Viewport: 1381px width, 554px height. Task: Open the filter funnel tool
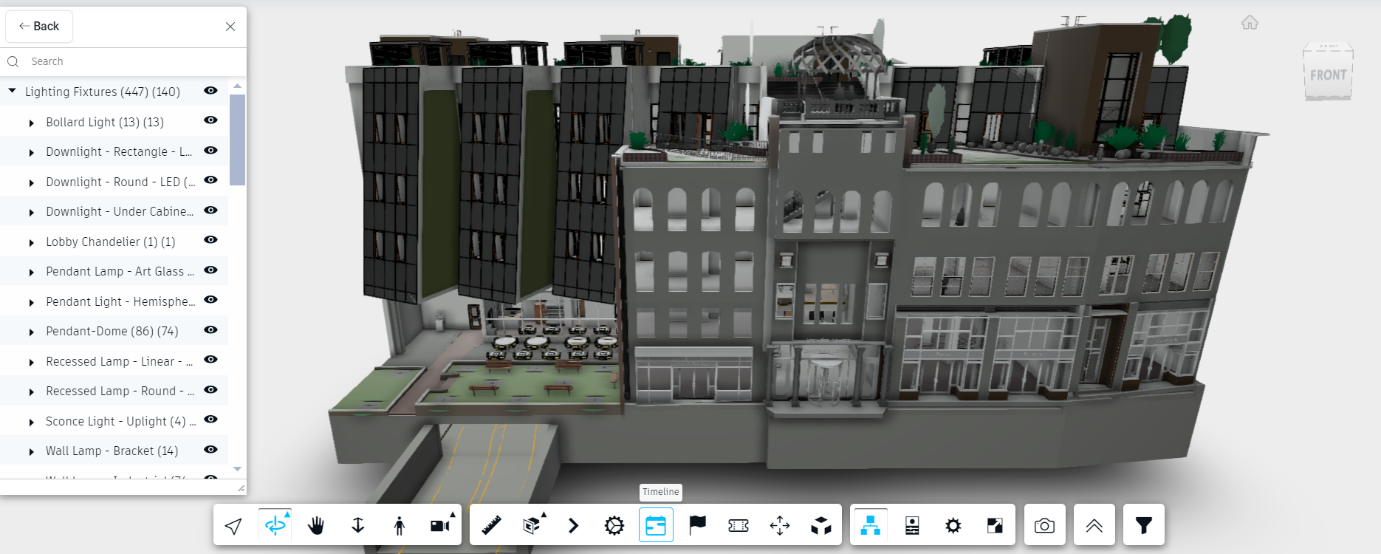pos(1144,525)
